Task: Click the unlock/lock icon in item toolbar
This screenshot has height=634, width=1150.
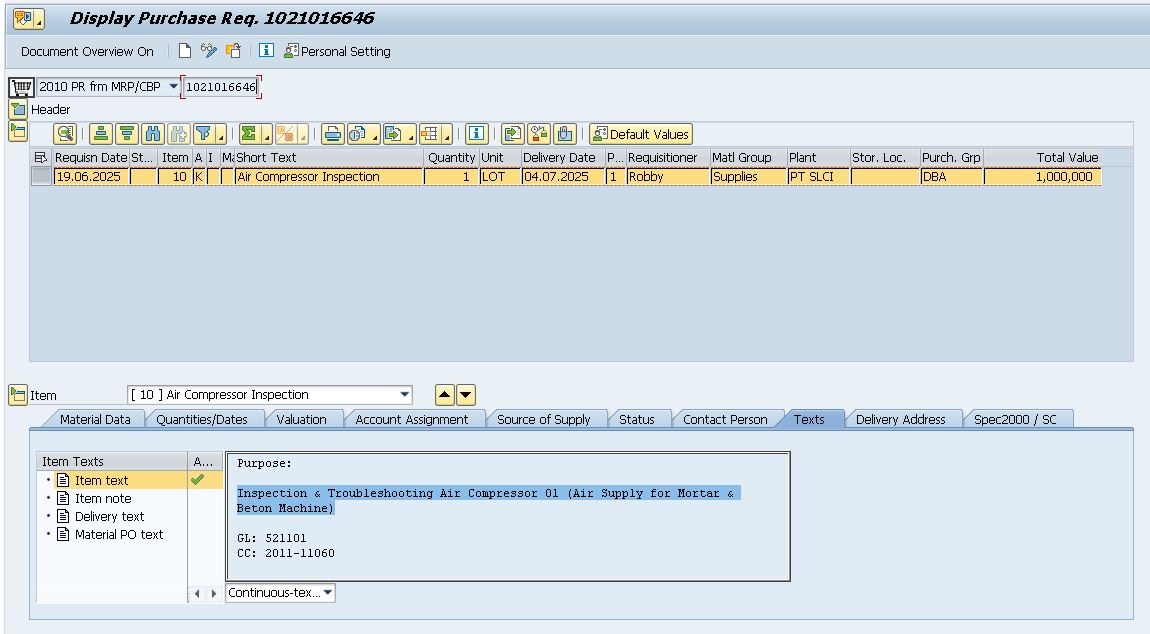Action: (539, 134)
